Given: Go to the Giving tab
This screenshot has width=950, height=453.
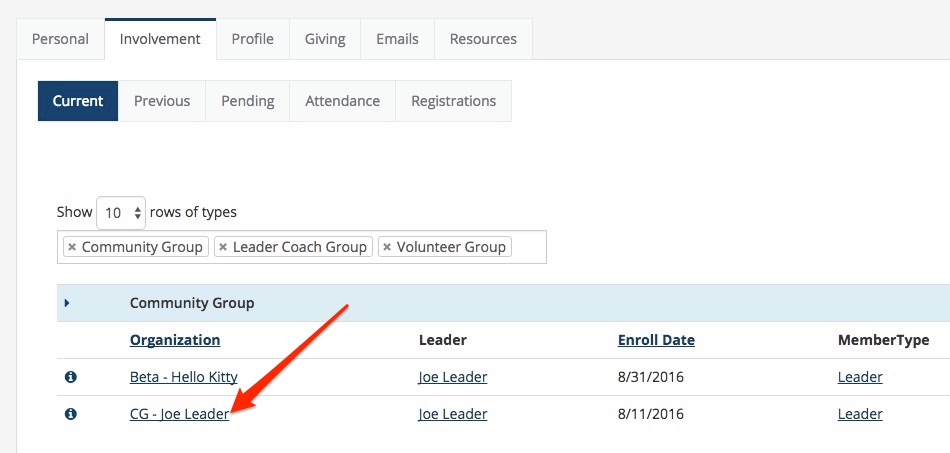Looking at the screenshot, I should coord(325,39).
